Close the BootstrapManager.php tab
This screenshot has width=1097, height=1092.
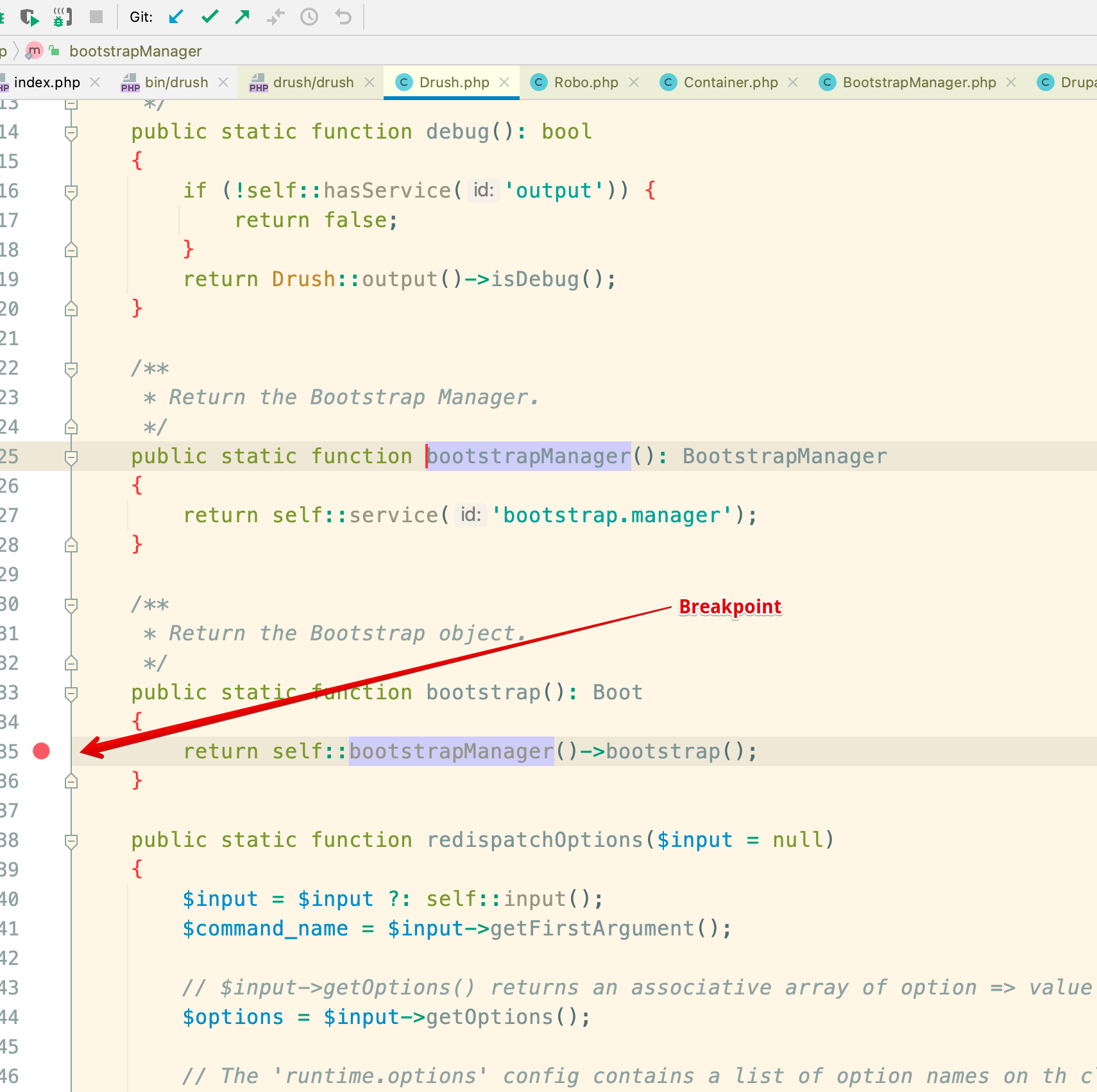click(1011, 82)
